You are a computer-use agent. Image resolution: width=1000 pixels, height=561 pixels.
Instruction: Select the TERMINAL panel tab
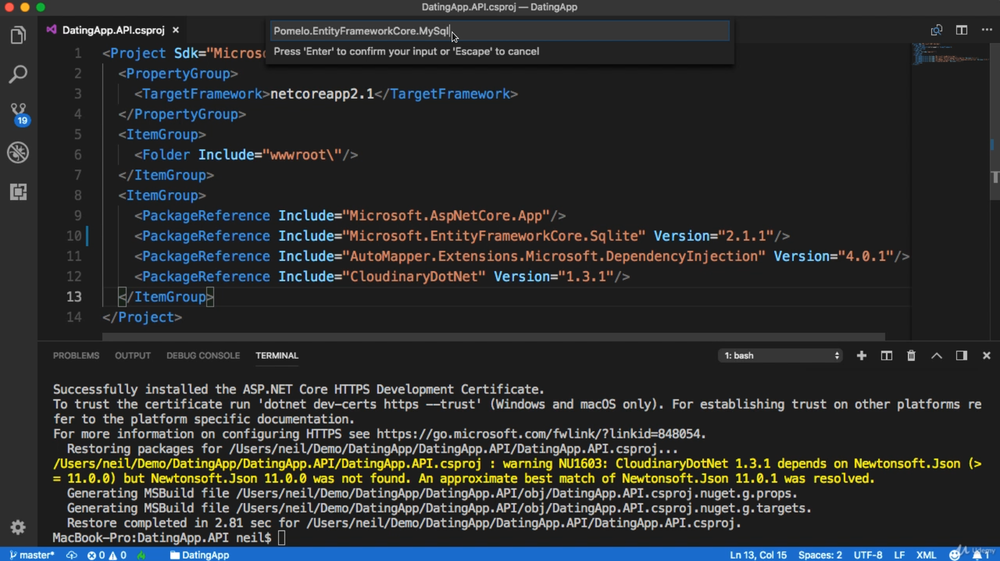coord(277,356)
